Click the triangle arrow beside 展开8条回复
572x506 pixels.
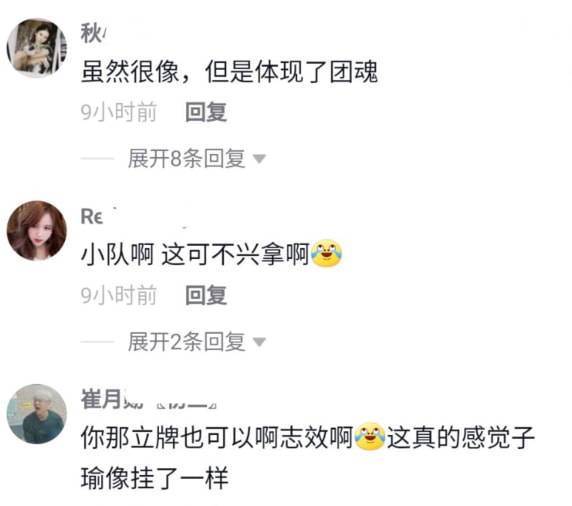coord(259,159)
